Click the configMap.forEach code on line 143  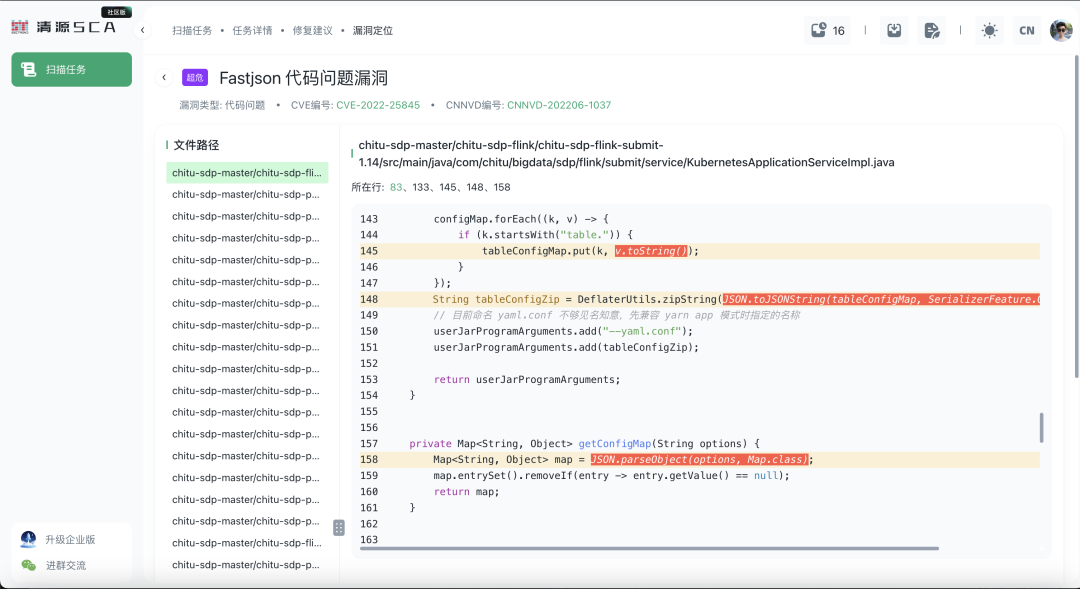click(x=521, y=219)
